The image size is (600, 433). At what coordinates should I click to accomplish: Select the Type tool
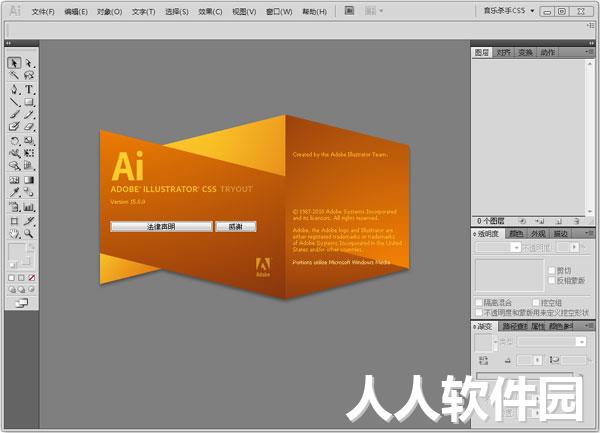(29, 90)
